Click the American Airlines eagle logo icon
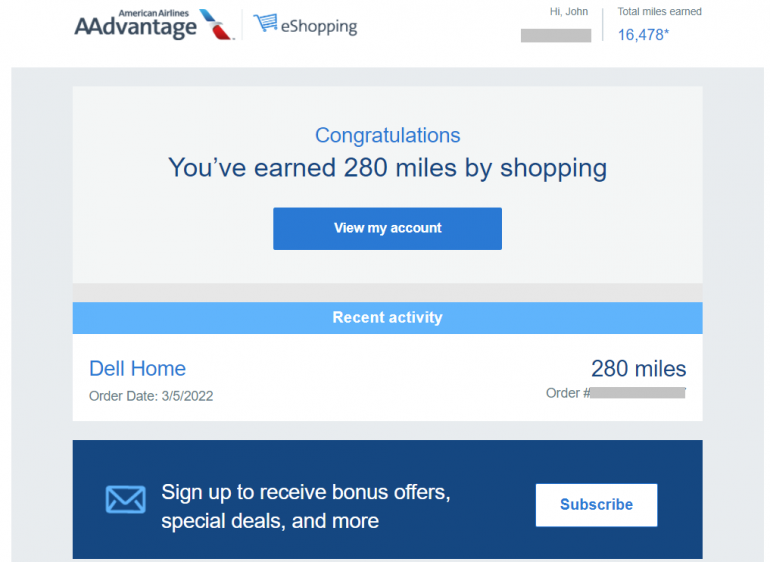770x562 pixels. point(217,25)
